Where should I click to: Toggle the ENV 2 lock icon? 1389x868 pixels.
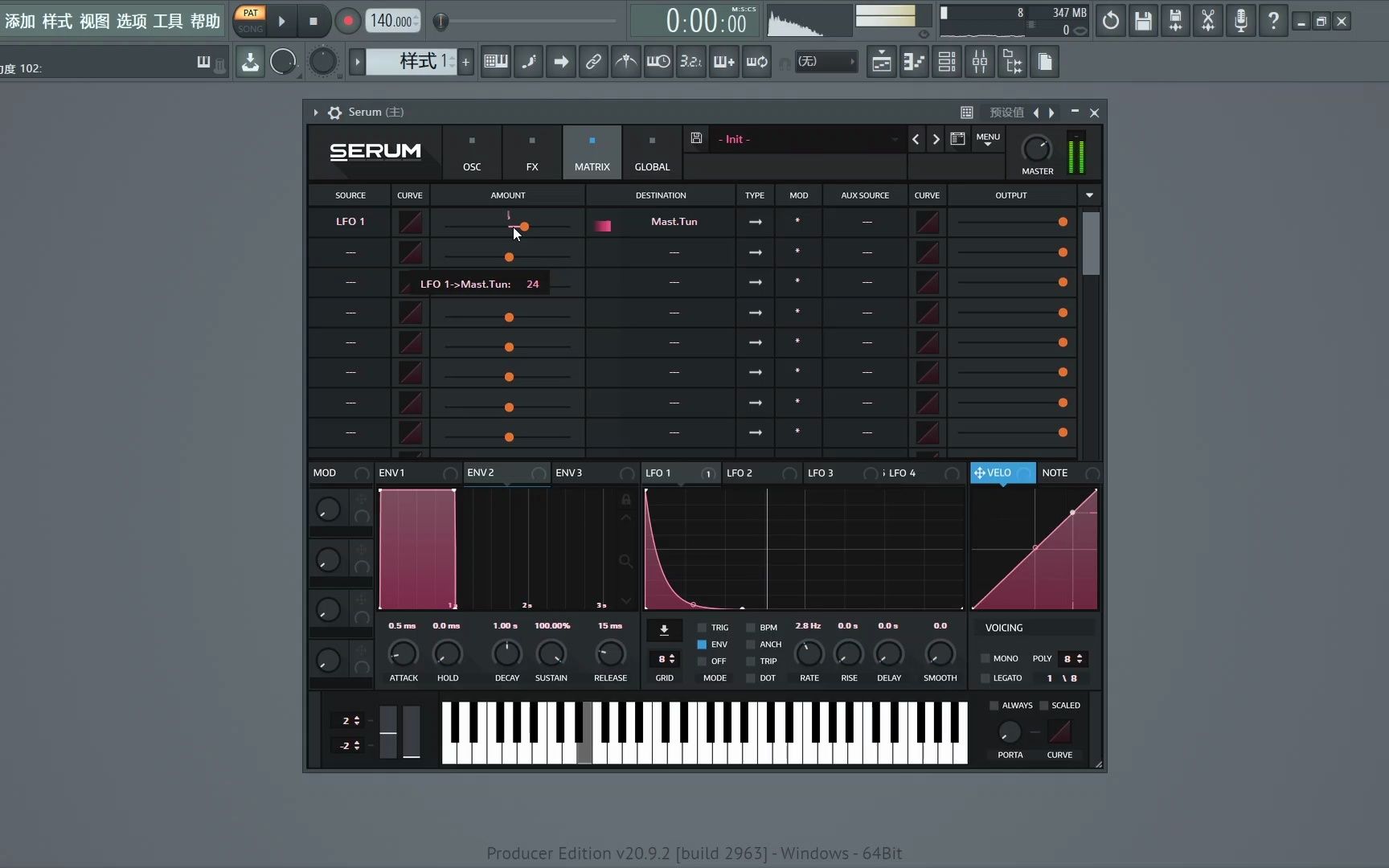point(625,500)
